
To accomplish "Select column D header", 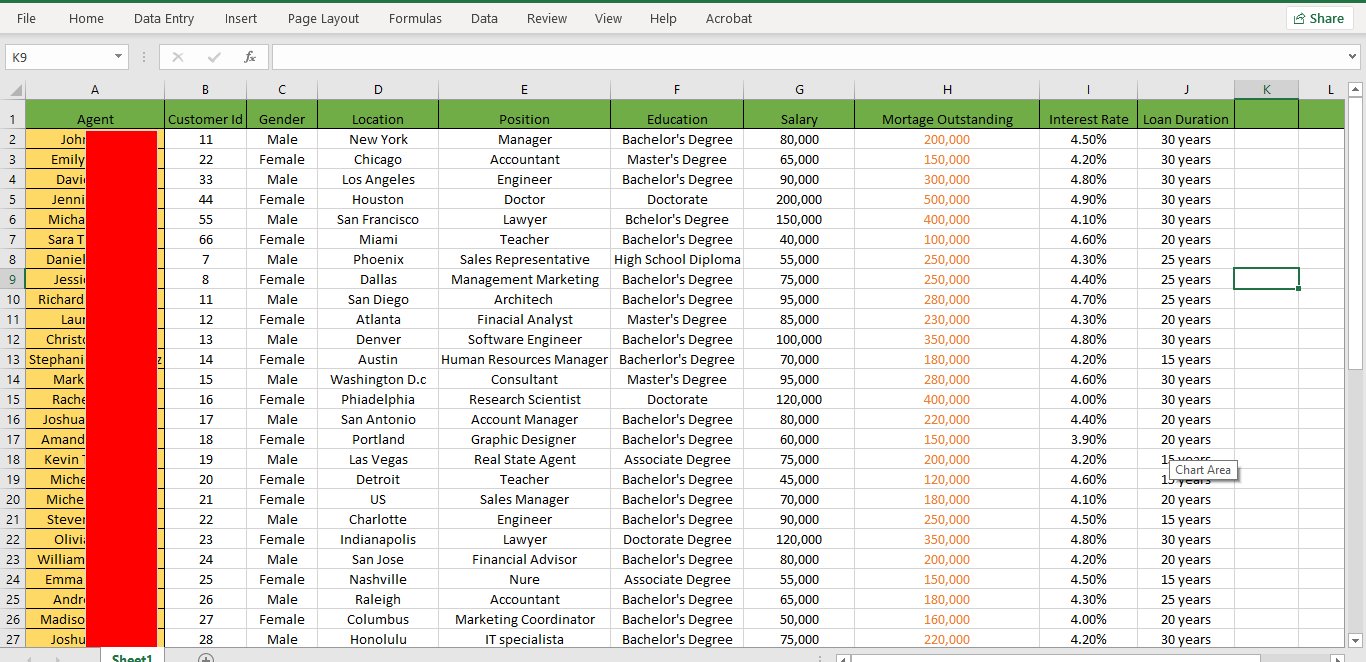I will pos(378,90).
